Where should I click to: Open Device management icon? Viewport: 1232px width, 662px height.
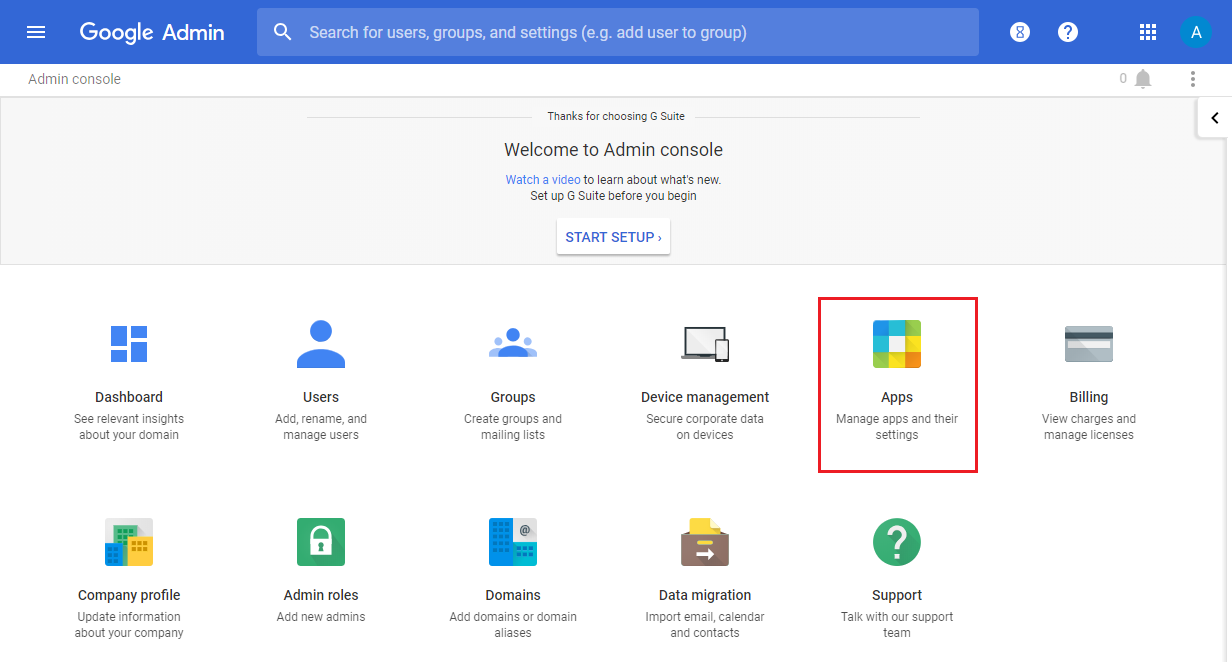[705, 344]
